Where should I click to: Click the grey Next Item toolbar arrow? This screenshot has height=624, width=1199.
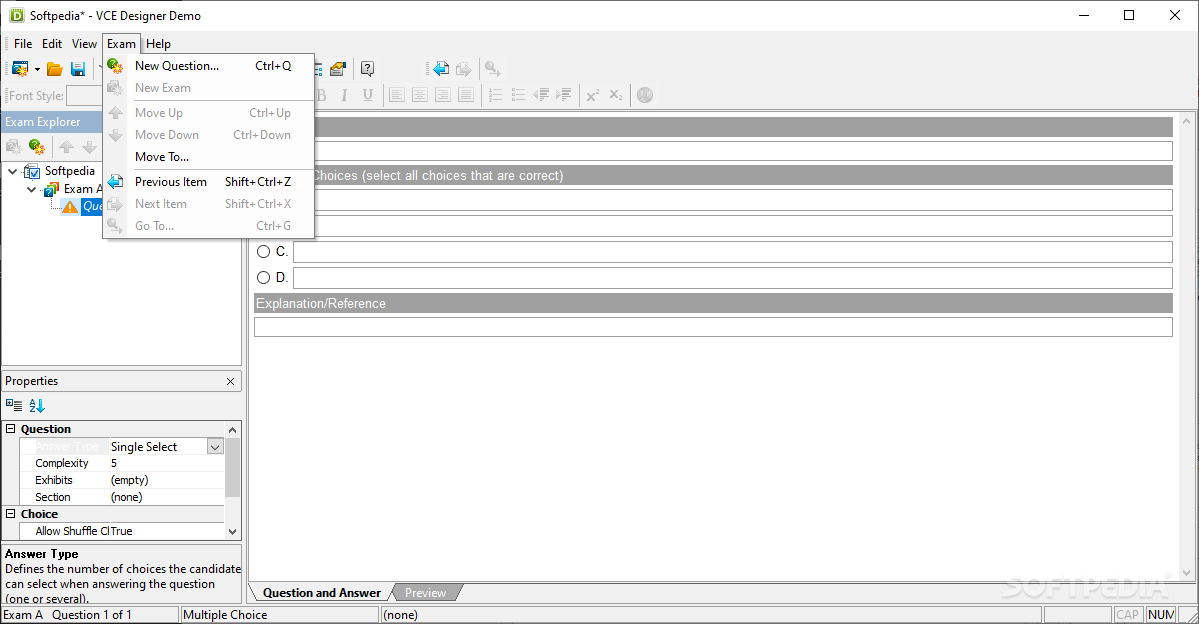click(x=463, y=69)
